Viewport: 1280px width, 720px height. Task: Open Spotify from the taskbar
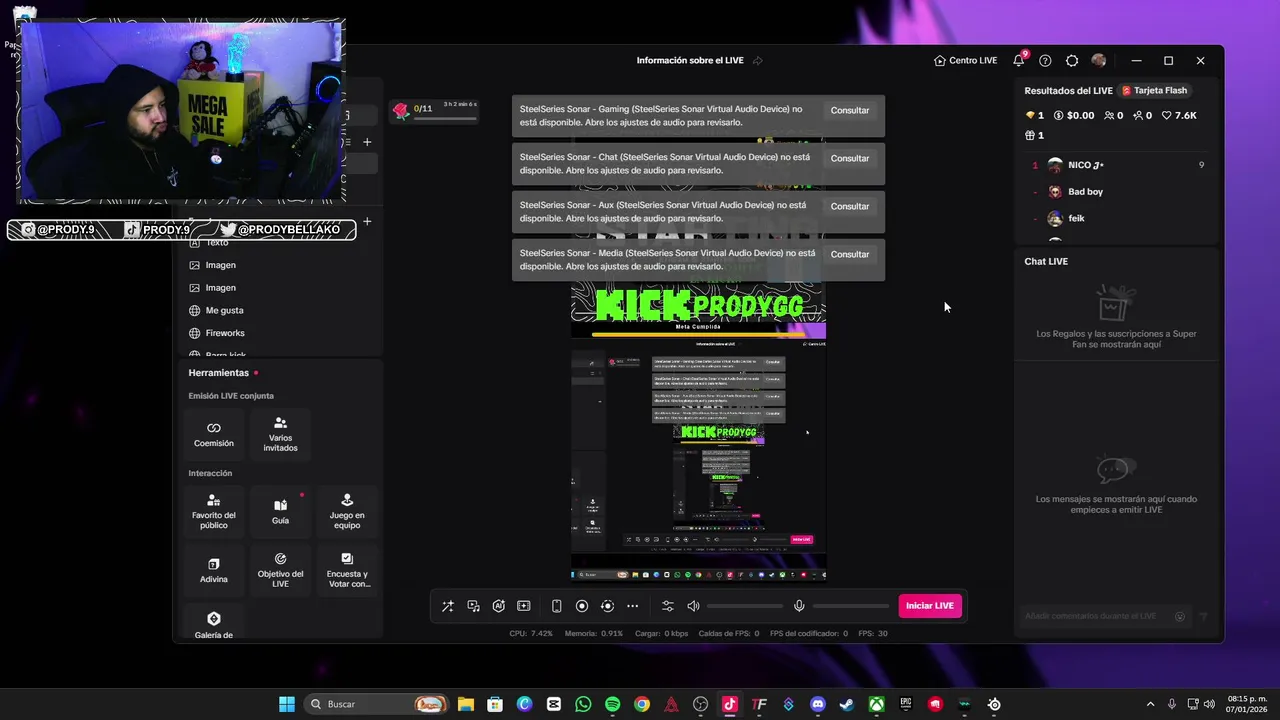click(x=613, y=704)
